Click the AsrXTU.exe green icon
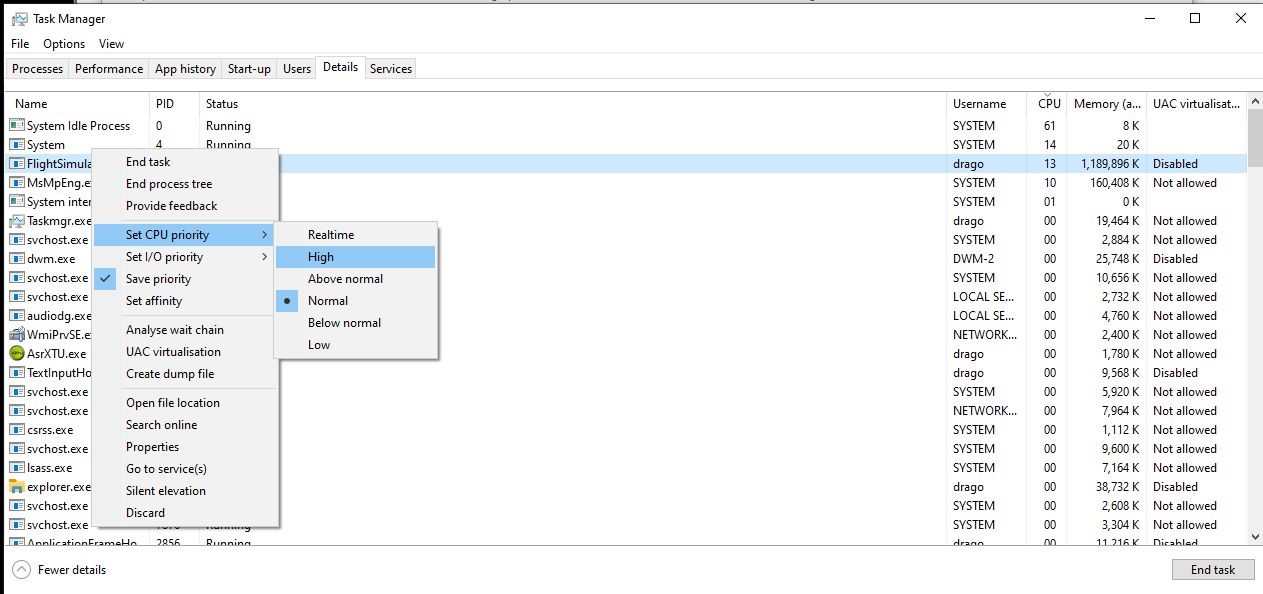The width and height of the screenshot is (1263, 594). point(16,353)
